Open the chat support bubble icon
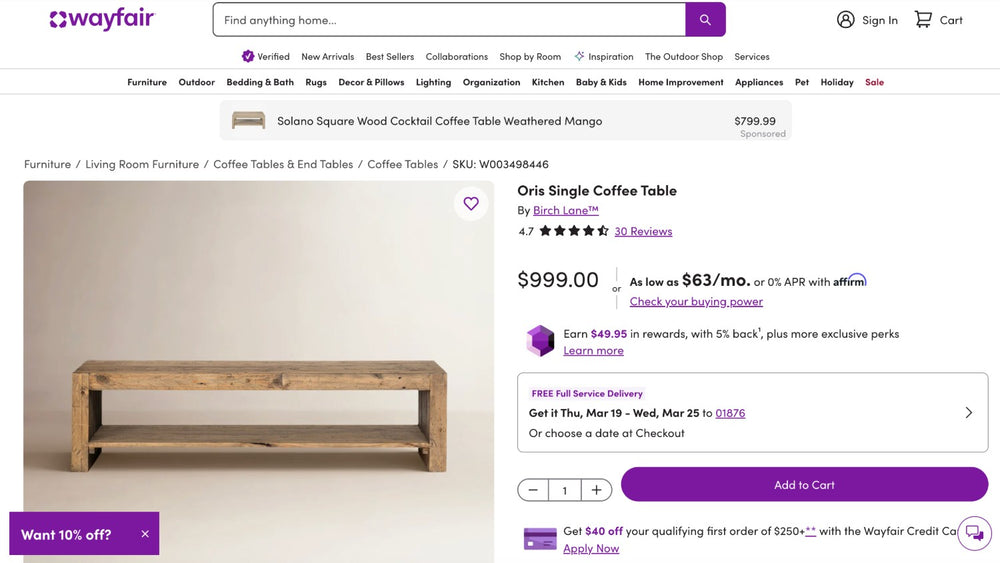Screen dimensions: 1000x563 pos(974,533)
